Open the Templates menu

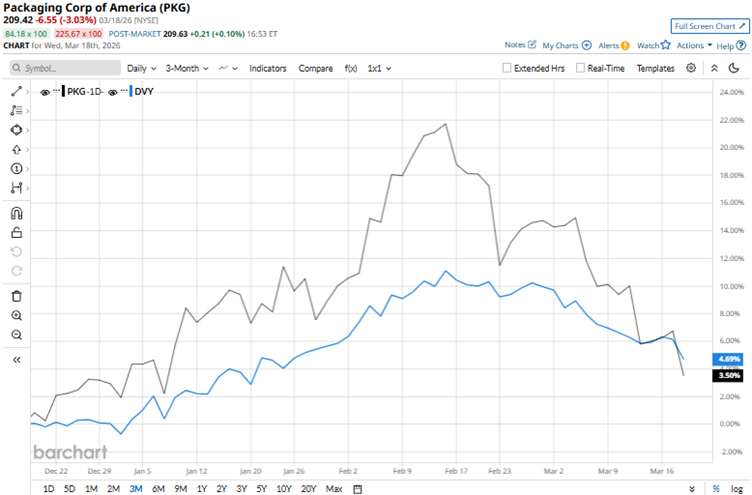(x=655, y=69)
